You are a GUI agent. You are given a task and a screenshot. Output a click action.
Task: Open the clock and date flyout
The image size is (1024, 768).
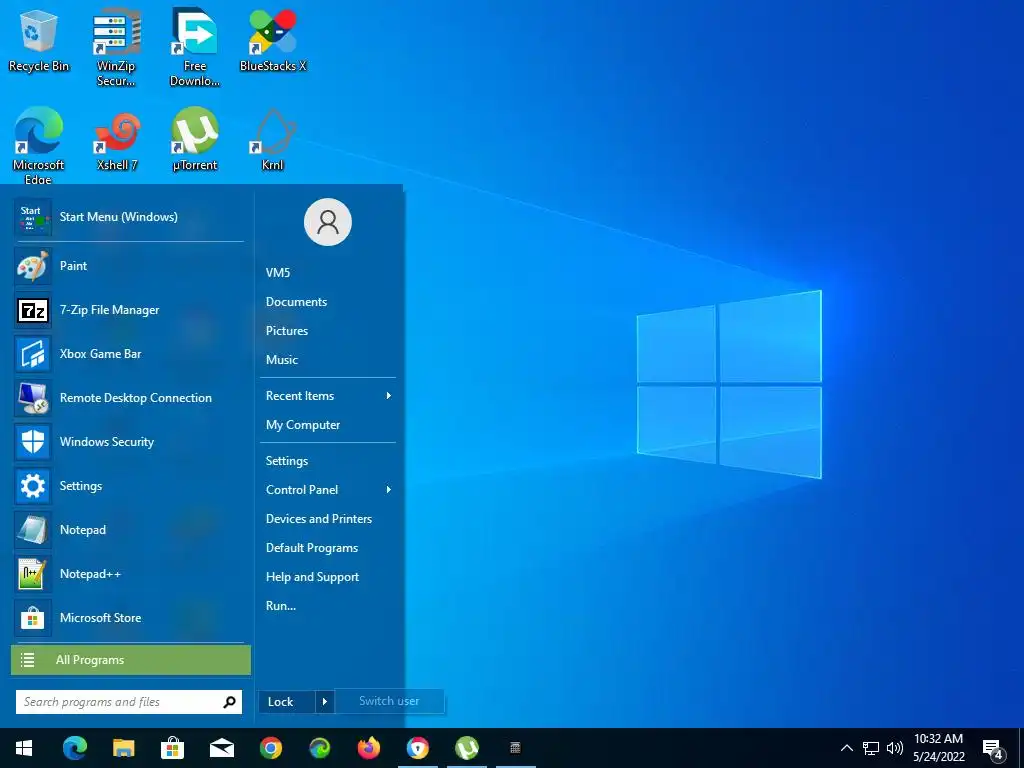point(938,748)
